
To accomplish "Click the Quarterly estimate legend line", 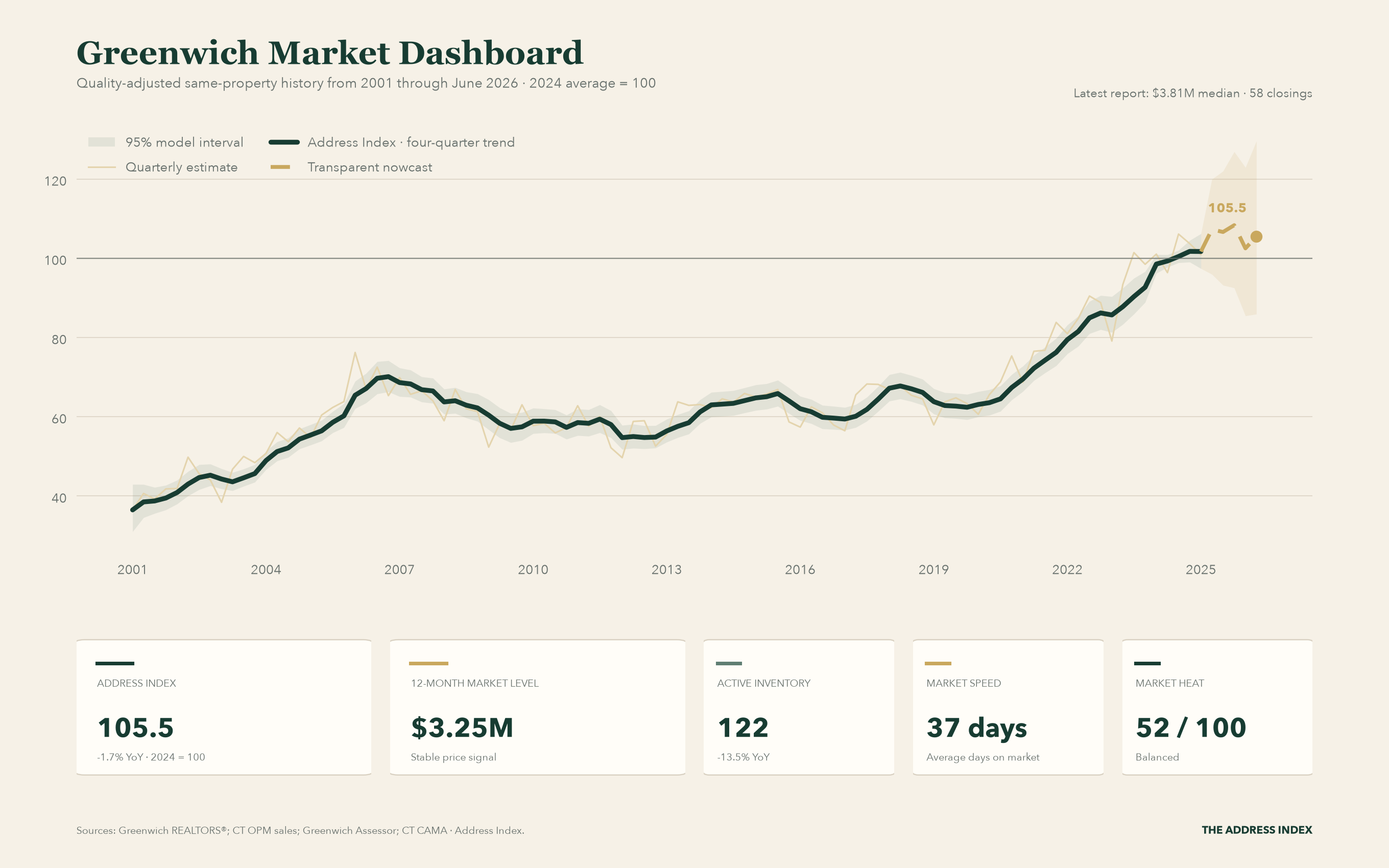I will [x=102, y=167].
